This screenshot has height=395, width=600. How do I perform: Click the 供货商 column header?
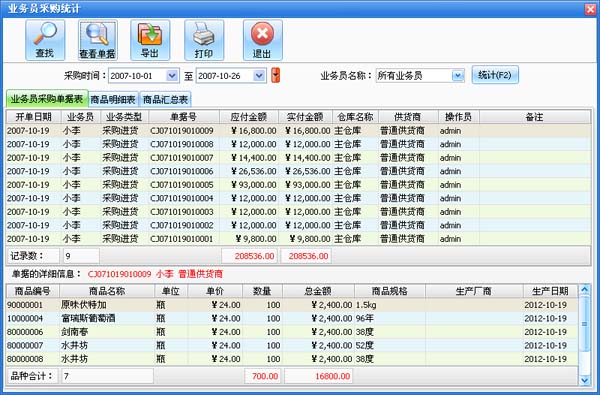[x=408, y=117]
